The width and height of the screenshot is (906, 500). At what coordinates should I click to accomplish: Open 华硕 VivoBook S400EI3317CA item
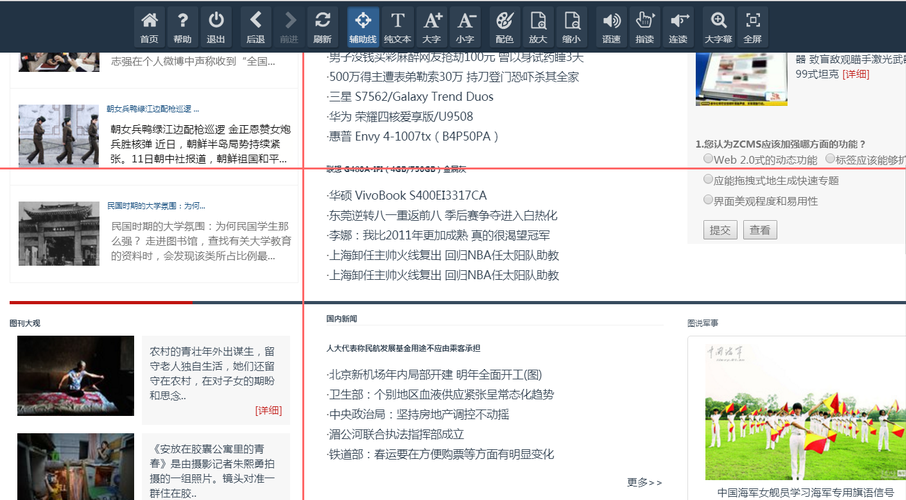(x=407, y=195)
